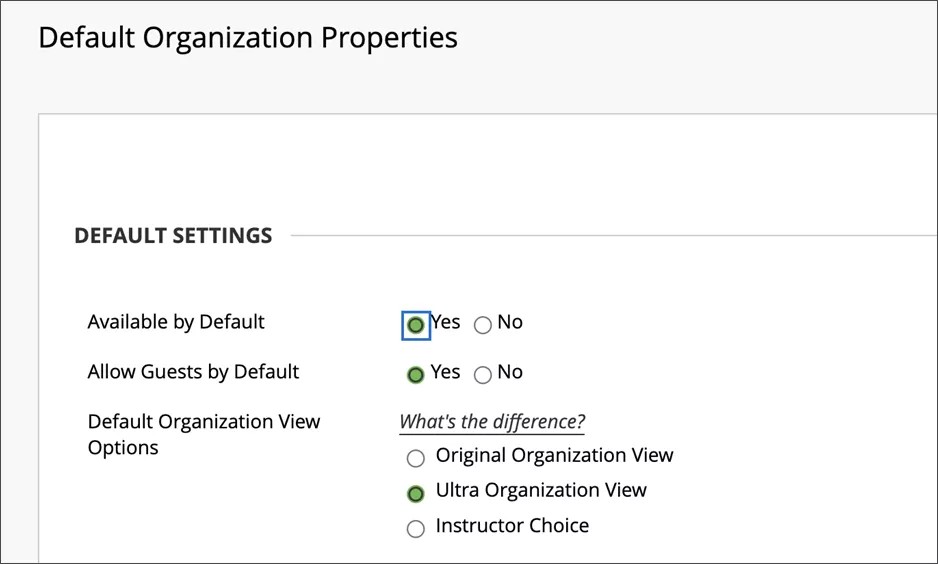Select No radio for Available by Default
938x564 pixels.
(x=483, y=325)
